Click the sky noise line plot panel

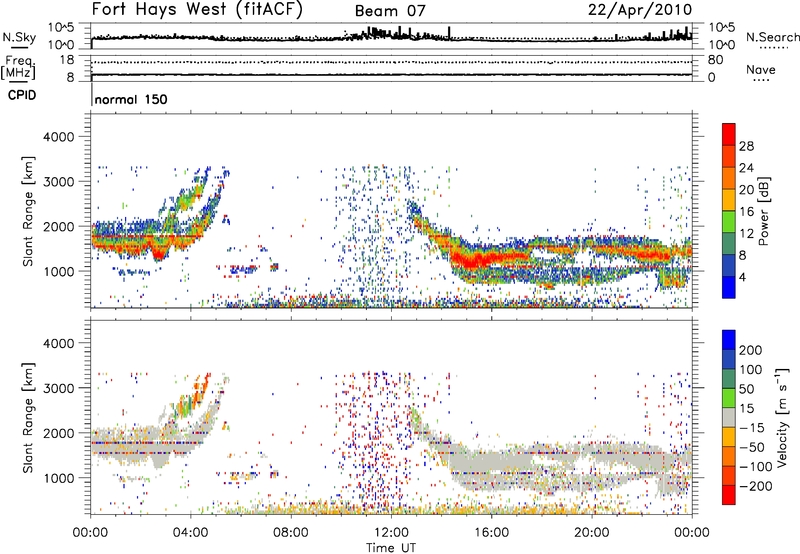391,36
